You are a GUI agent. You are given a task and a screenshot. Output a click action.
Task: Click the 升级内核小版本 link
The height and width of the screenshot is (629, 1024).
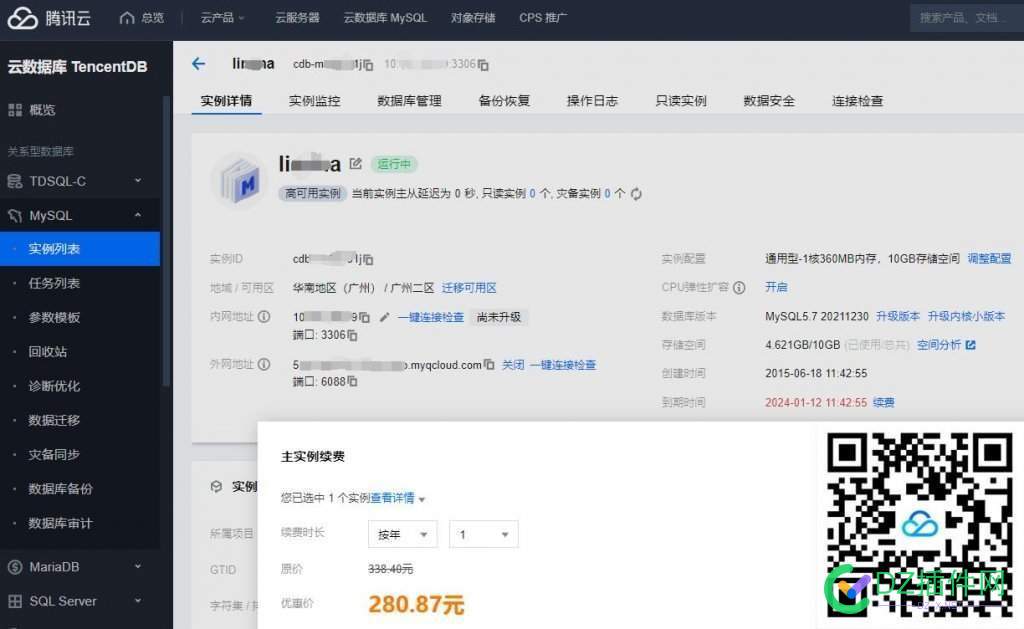pyautogui.click(x=967, y=316)
